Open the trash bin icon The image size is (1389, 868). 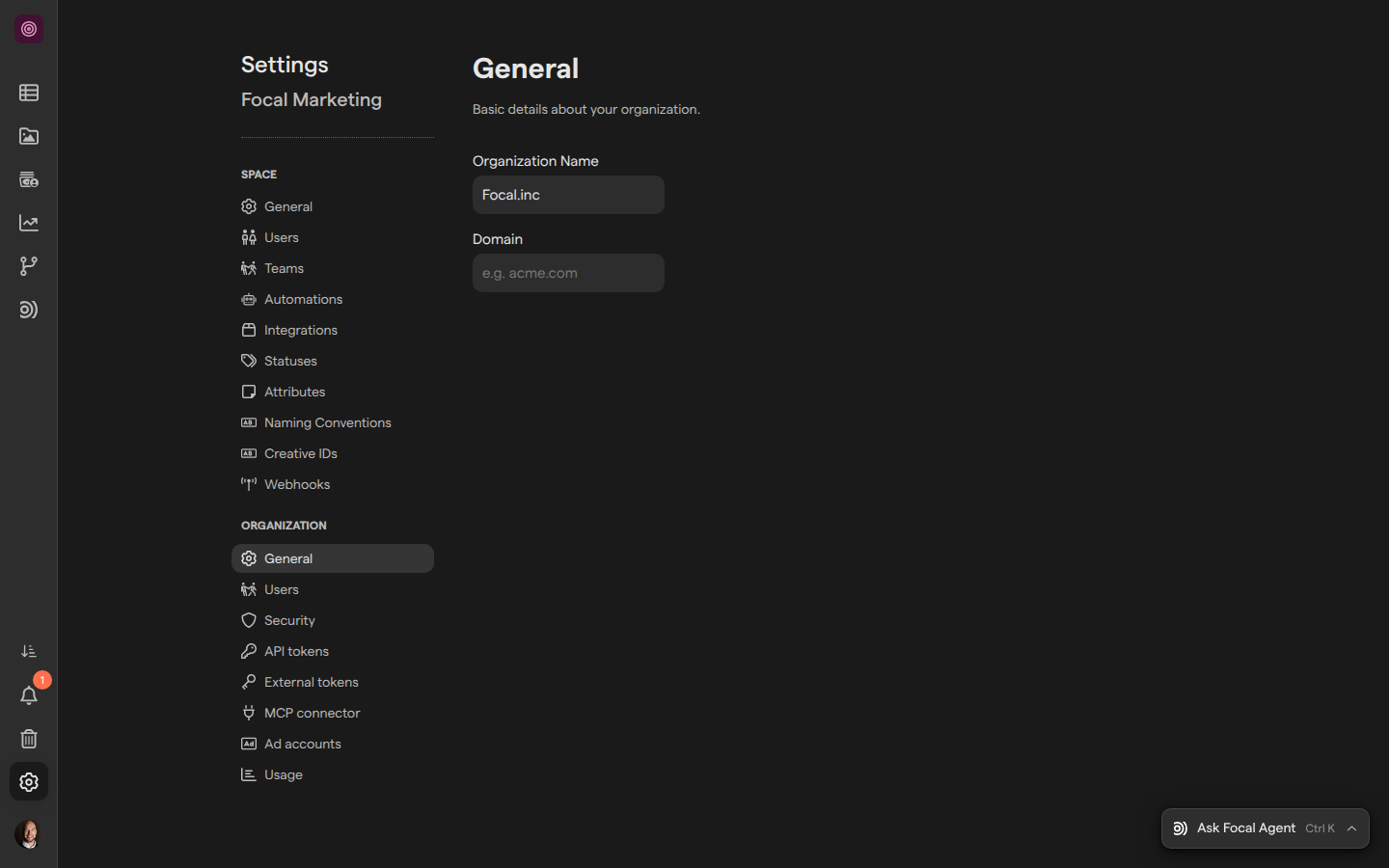[29, 739]
